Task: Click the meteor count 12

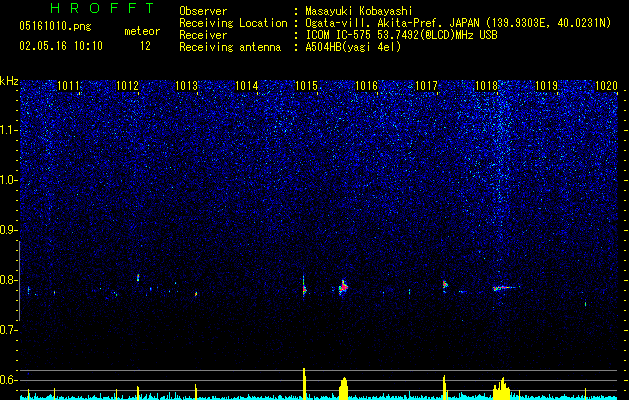Action: point(145,46)
